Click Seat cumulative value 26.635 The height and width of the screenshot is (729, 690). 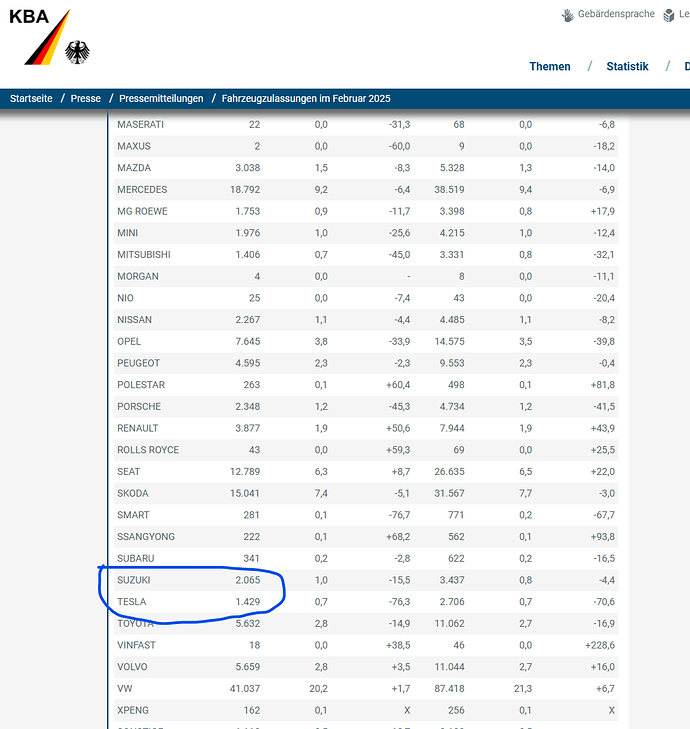(x=449, y=471)
